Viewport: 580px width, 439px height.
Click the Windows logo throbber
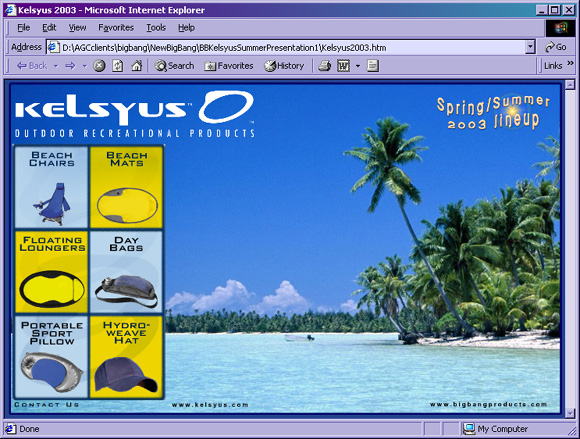pyautogui.click(x=560, y=28)
